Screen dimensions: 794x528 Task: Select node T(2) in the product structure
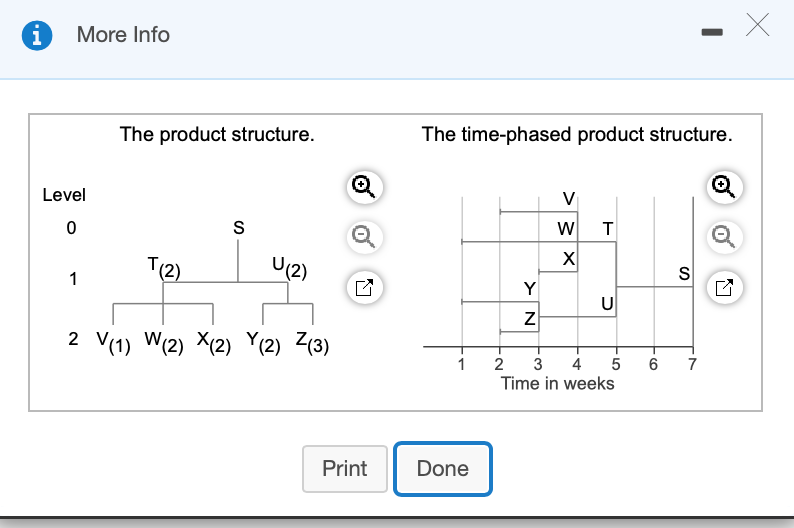(x=163, y=268)
